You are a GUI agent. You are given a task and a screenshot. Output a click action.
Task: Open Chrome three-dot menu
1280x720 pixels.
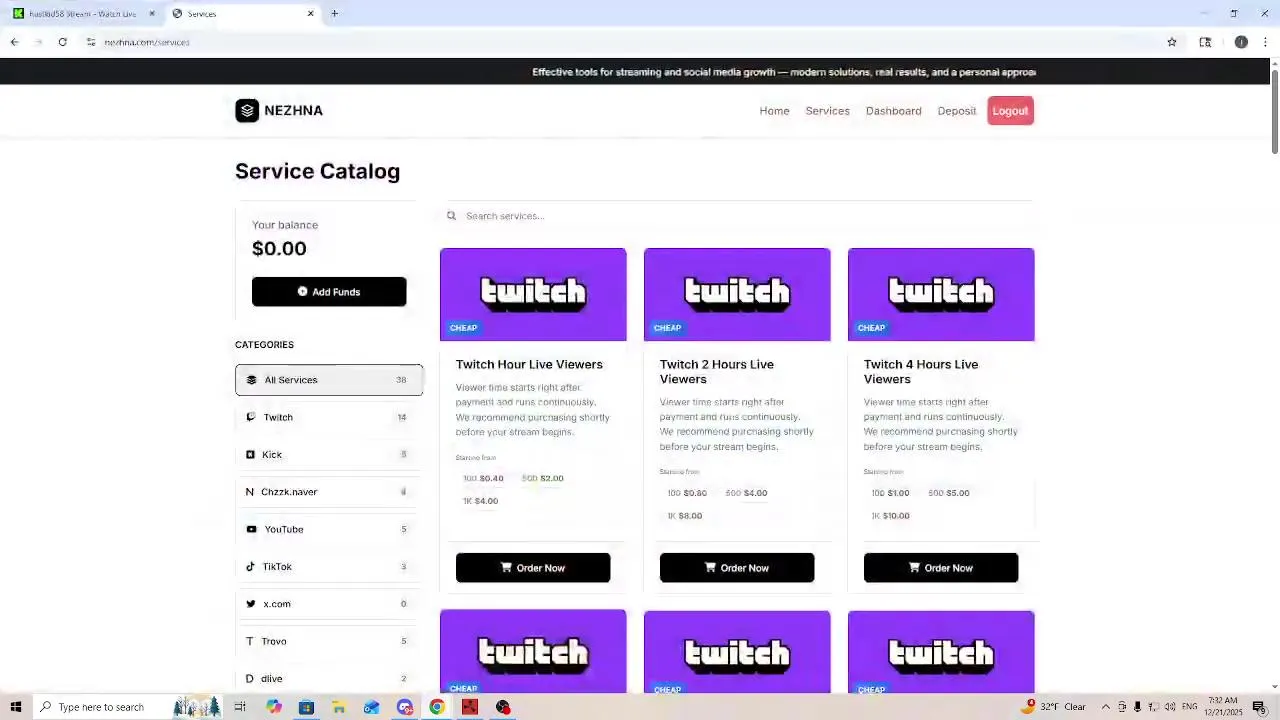(x=1265, y=42)
